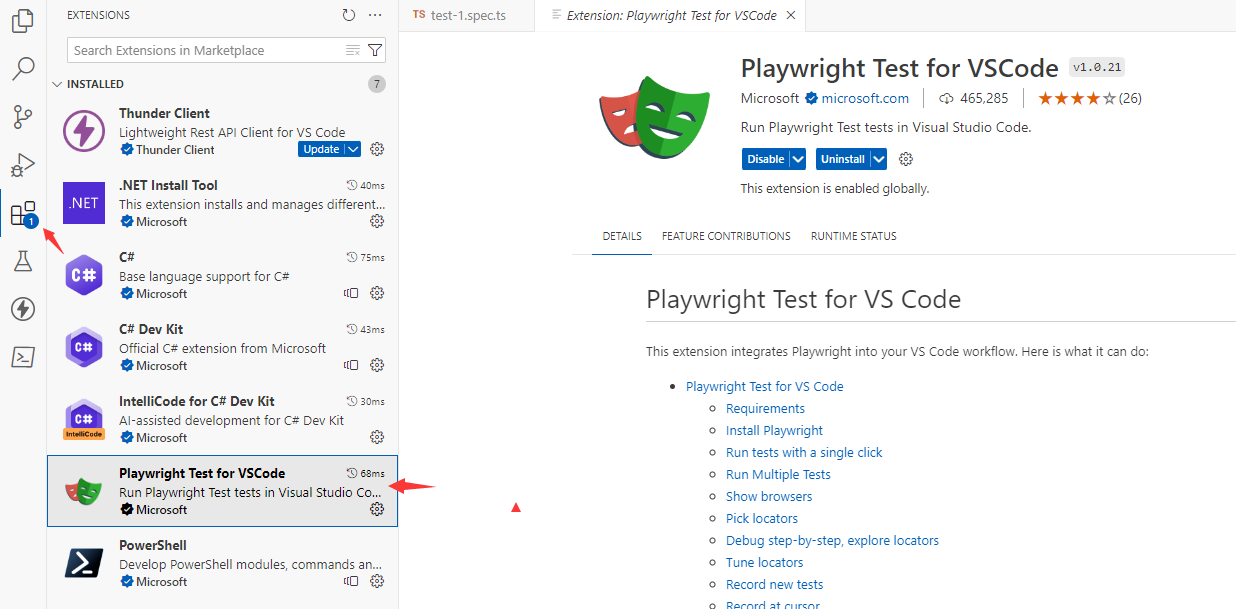Switch to the RUNTIME STATUS tab

[x=853, y=236]
